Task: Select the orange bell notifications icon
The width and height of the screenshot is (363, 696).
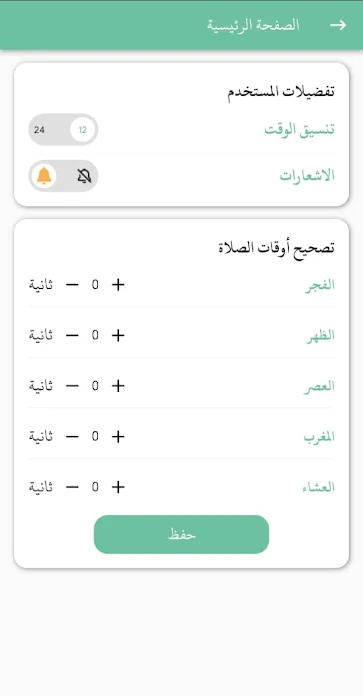Action: [x=43, y=176]
